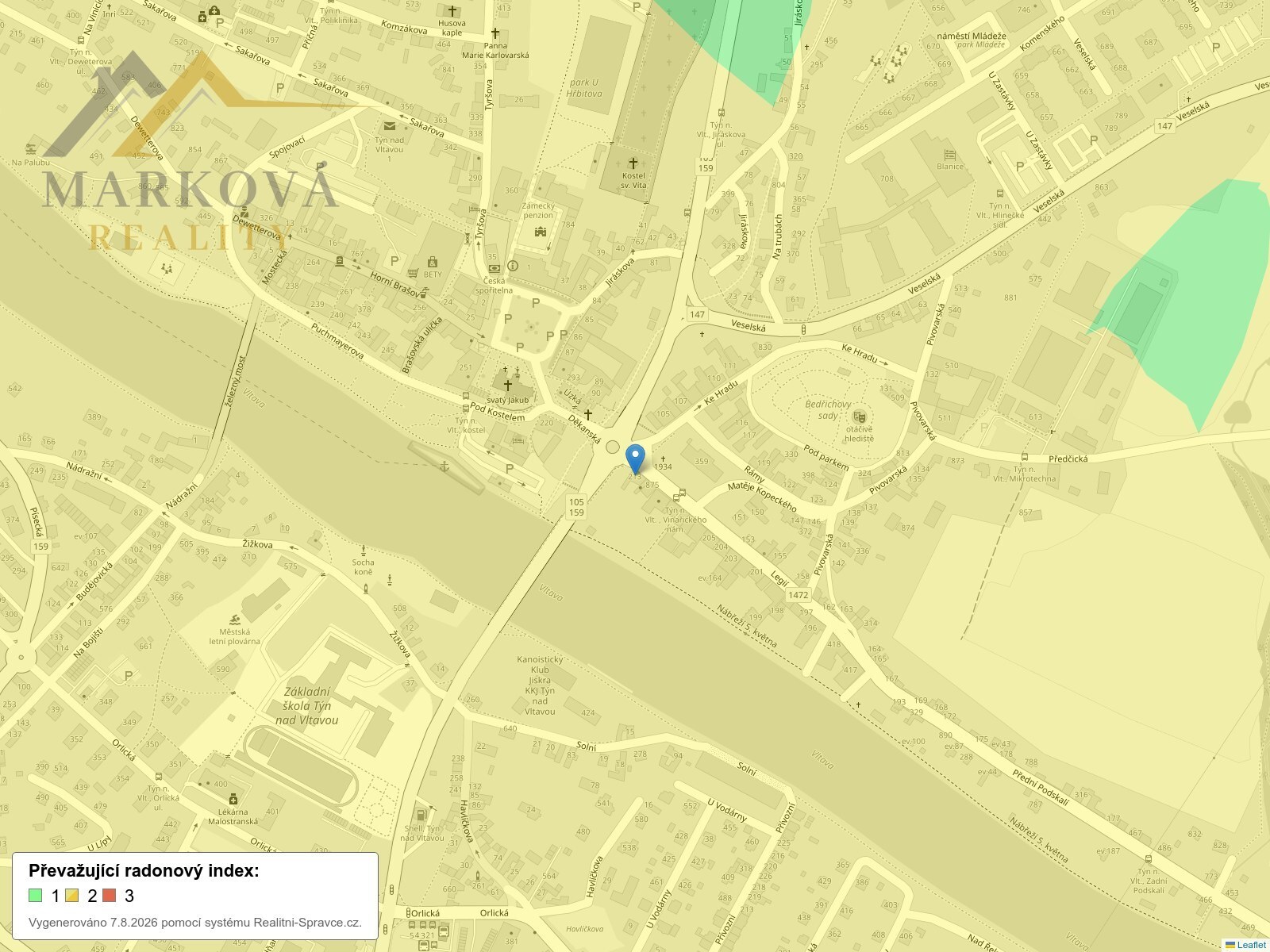Screen dimensions: 1270x952
Task: Click the cross icon at Kostel sv. Víta
Action: [x=633, y=163]
